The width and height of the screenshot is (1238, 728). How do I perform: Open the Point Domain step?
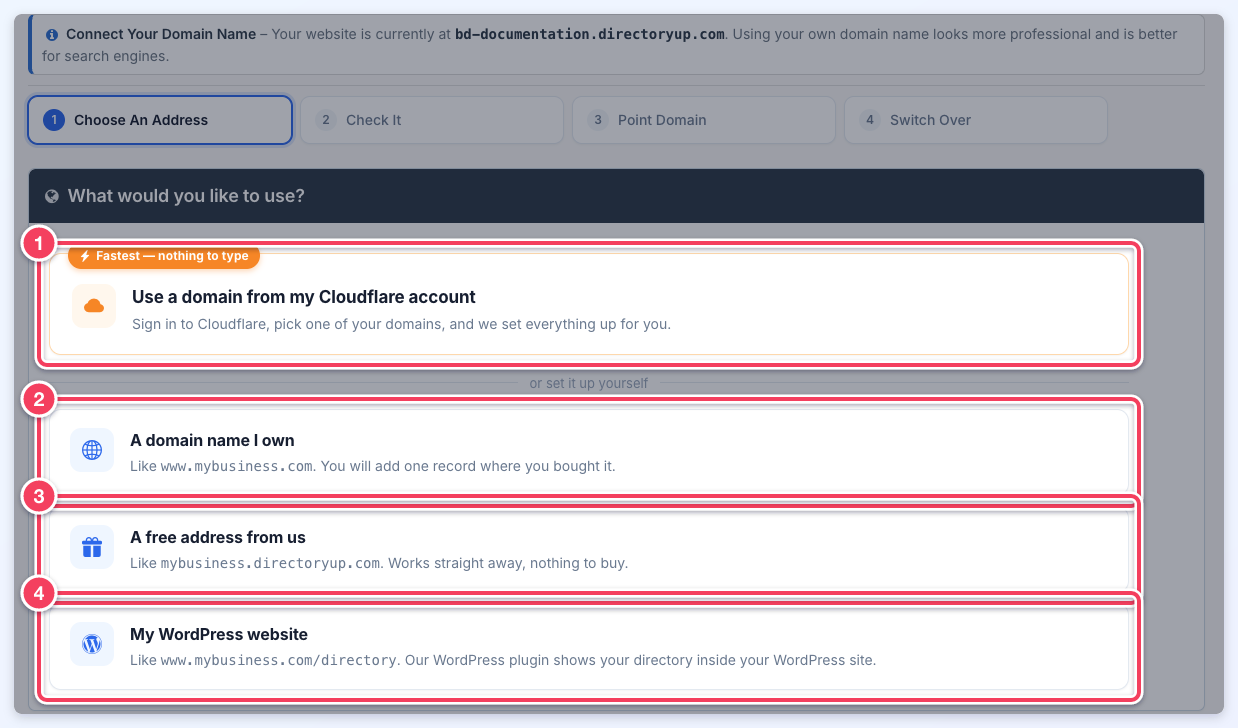pos(704,120)
